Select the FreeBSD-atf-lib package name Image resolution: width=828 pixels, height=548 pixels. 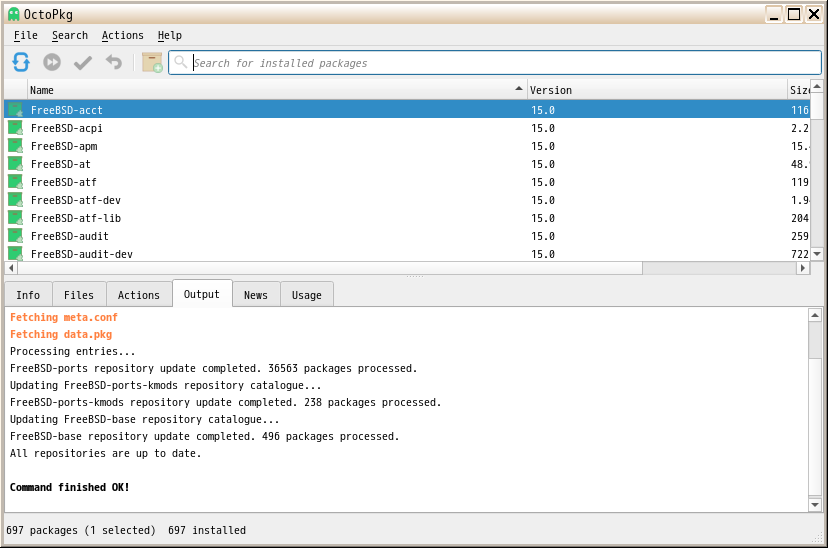(76, 218)
